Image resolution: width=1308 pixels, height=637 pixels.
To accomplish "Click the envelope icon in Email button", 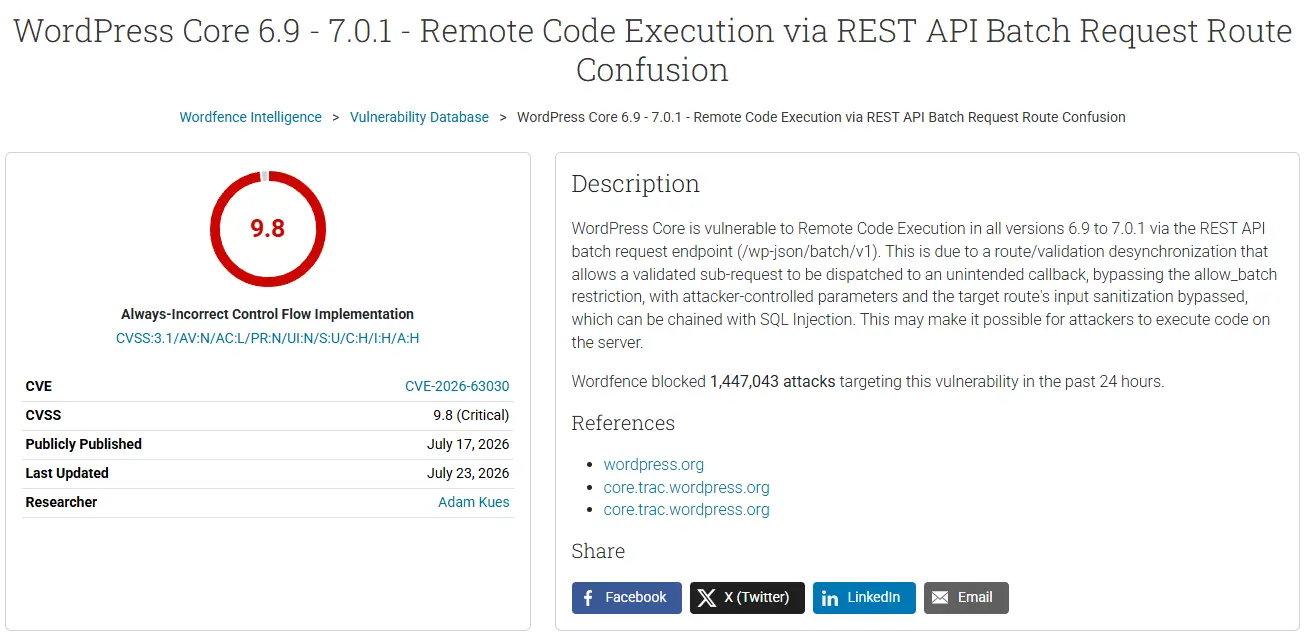I will (940, 598).
